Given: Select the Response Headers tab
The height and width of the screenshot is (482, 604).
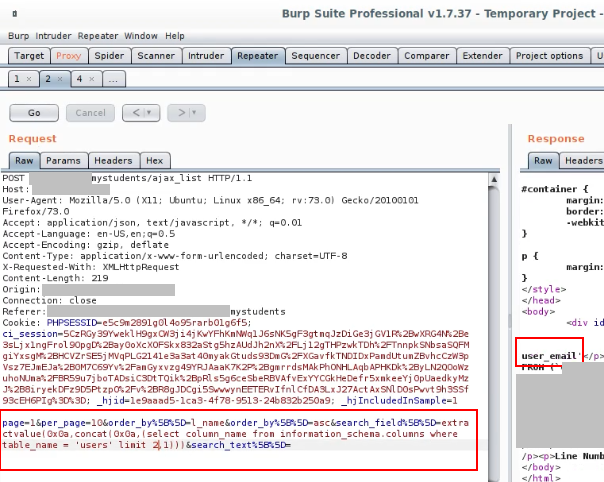Looking at the screenshot, I should tap(583, 161).
